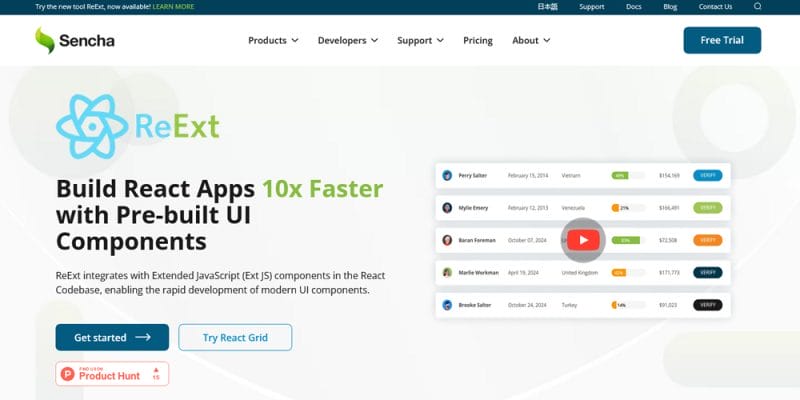Open the Docs link in top bar
The image size is (800, 400).
point(633,7)
